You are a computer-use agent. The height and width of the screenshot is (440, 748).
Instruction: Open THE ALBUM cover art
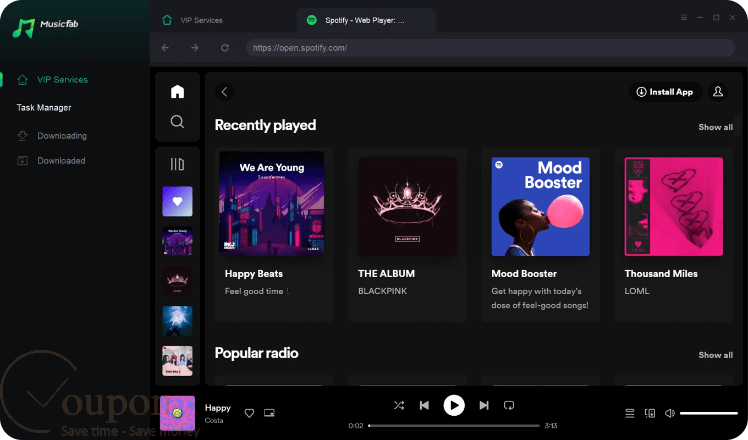[x=407, y=207]
